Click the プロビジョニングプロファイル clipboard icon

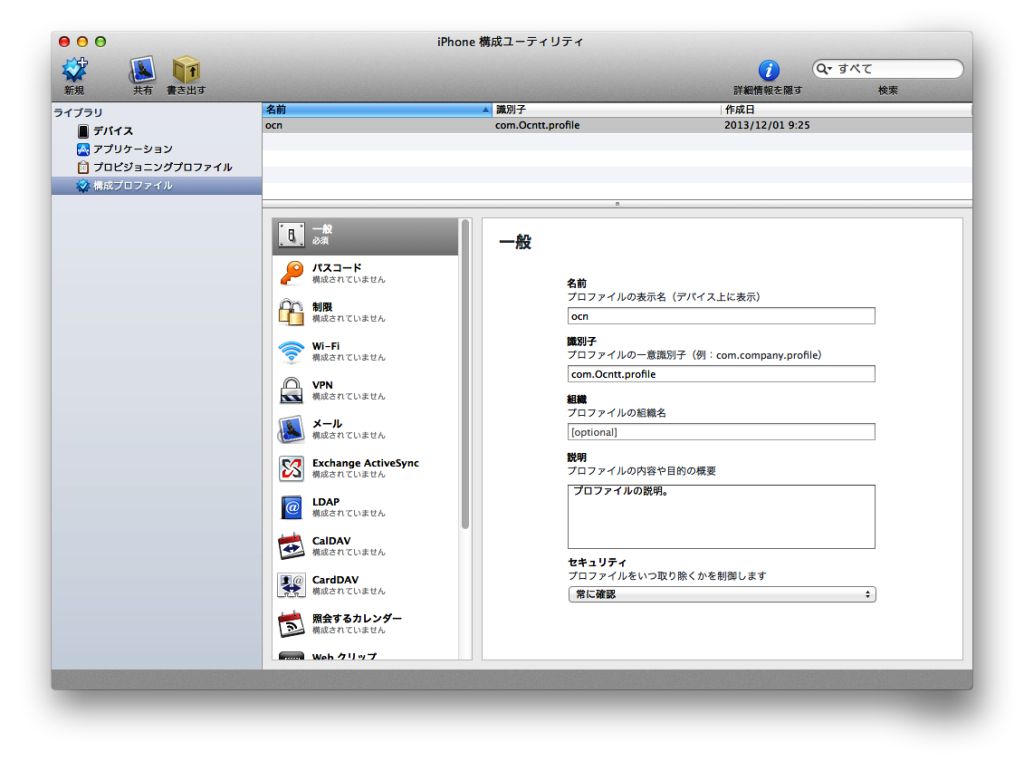[x=83, y=168]
